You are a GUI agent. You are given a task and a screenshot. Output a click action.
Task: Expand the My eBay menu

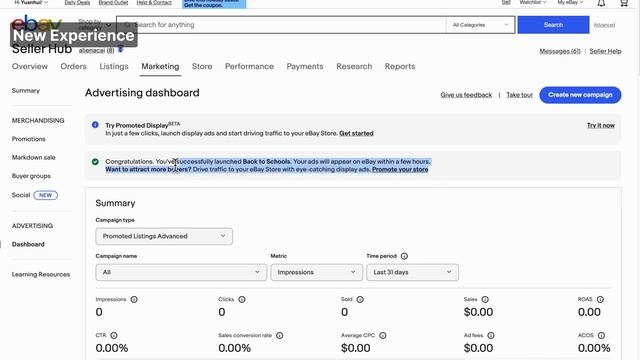click(570, 2)
